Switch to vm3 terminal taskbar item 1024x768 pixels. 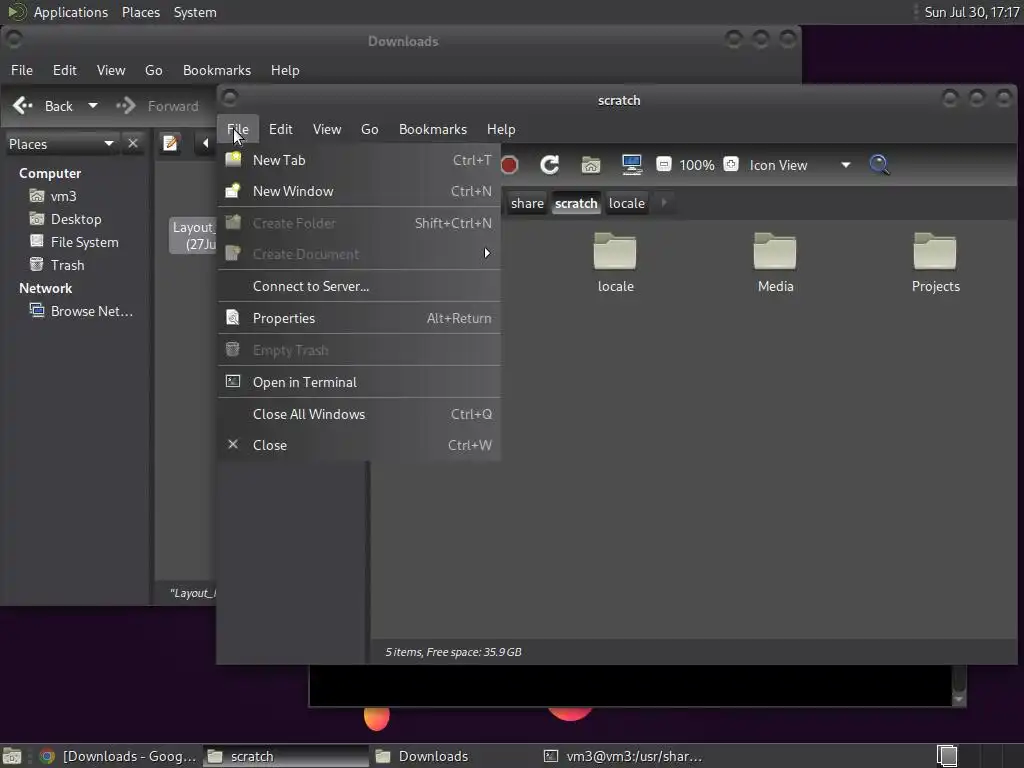point(624,756)
